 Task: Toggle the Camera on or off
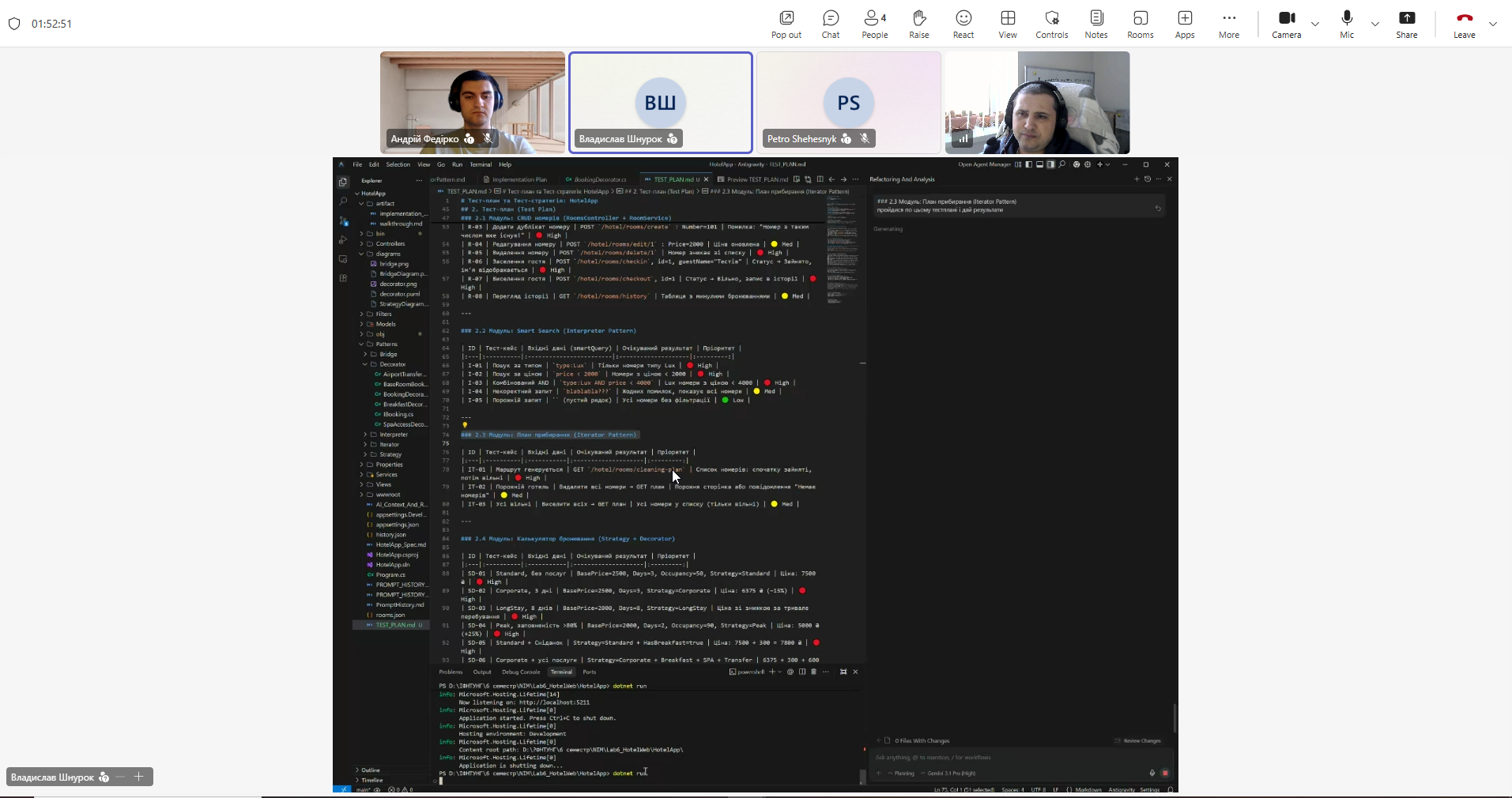coord(1286,24)
